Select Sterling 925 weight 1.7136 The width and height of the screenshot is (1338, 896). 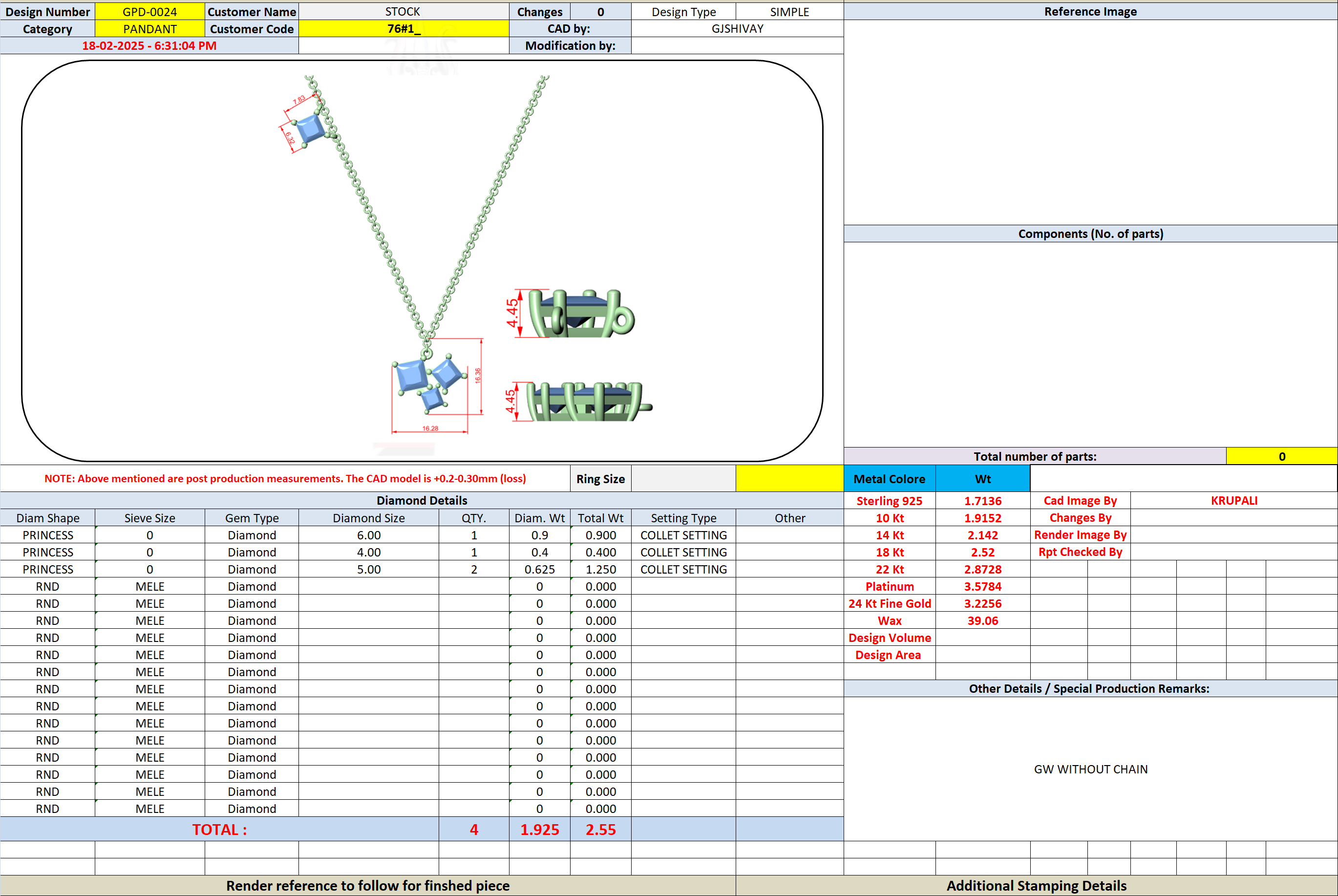click(983, 501)
